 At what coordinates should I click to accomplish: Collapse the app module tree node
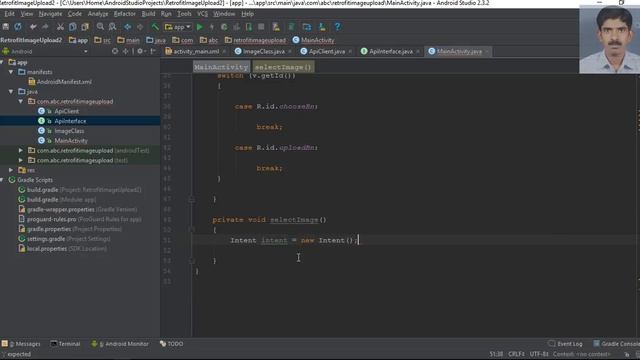2,62
